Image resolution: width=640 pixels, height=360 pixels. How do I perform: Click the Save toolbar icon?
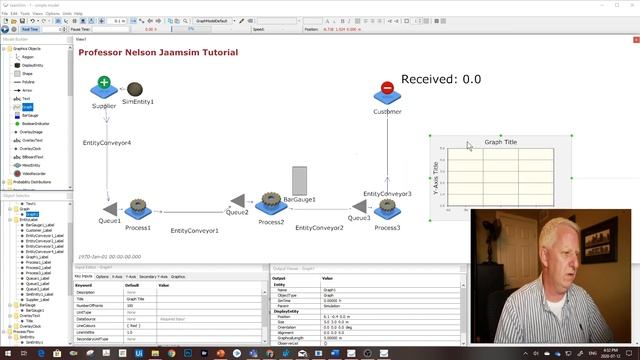coord(22,21)
